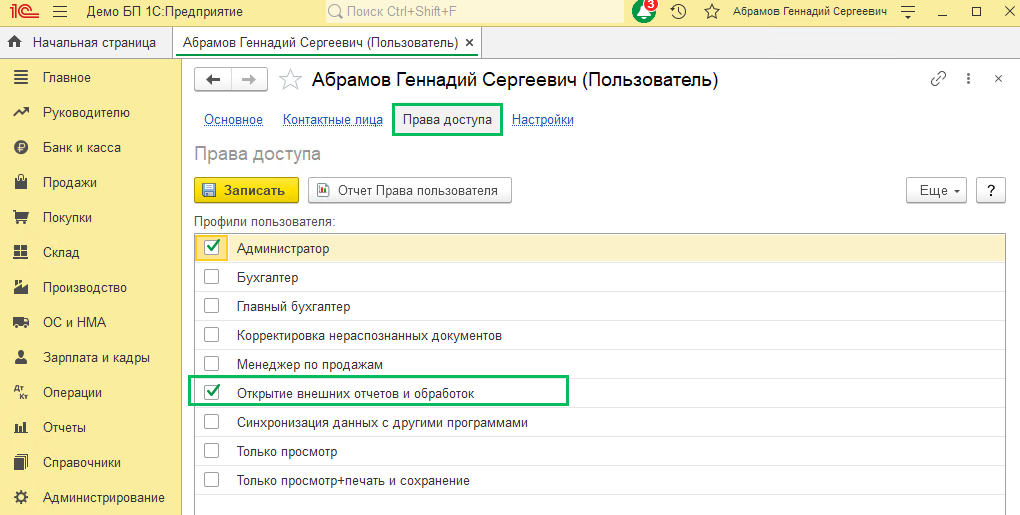Check the Бухгалтер profile checkbox
The height and width of the screenshot is (515, 1020).
[211, 277]
